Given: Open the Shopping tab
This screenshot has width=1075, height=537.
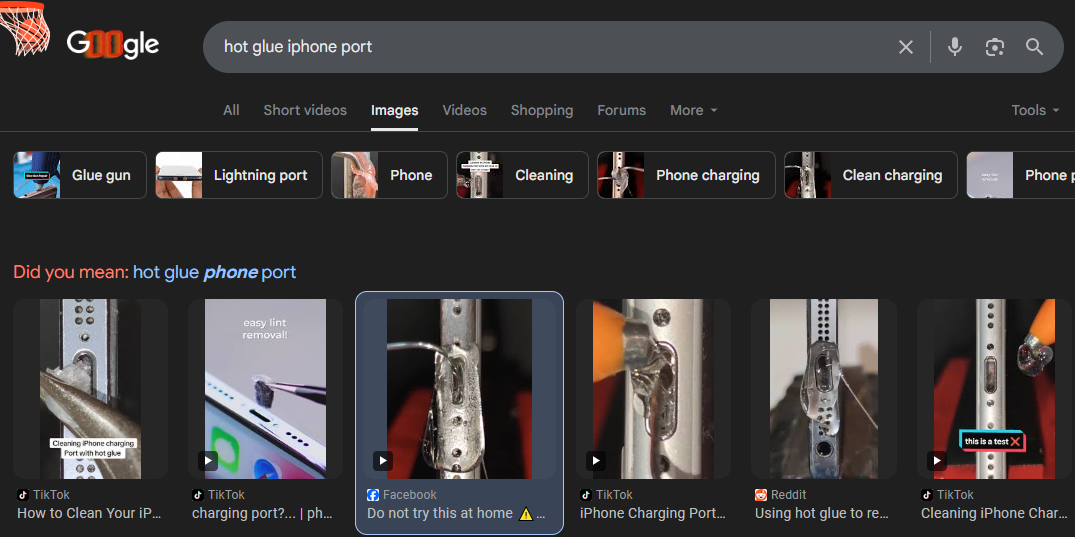Looking at the screenshot, I should 542,110.
